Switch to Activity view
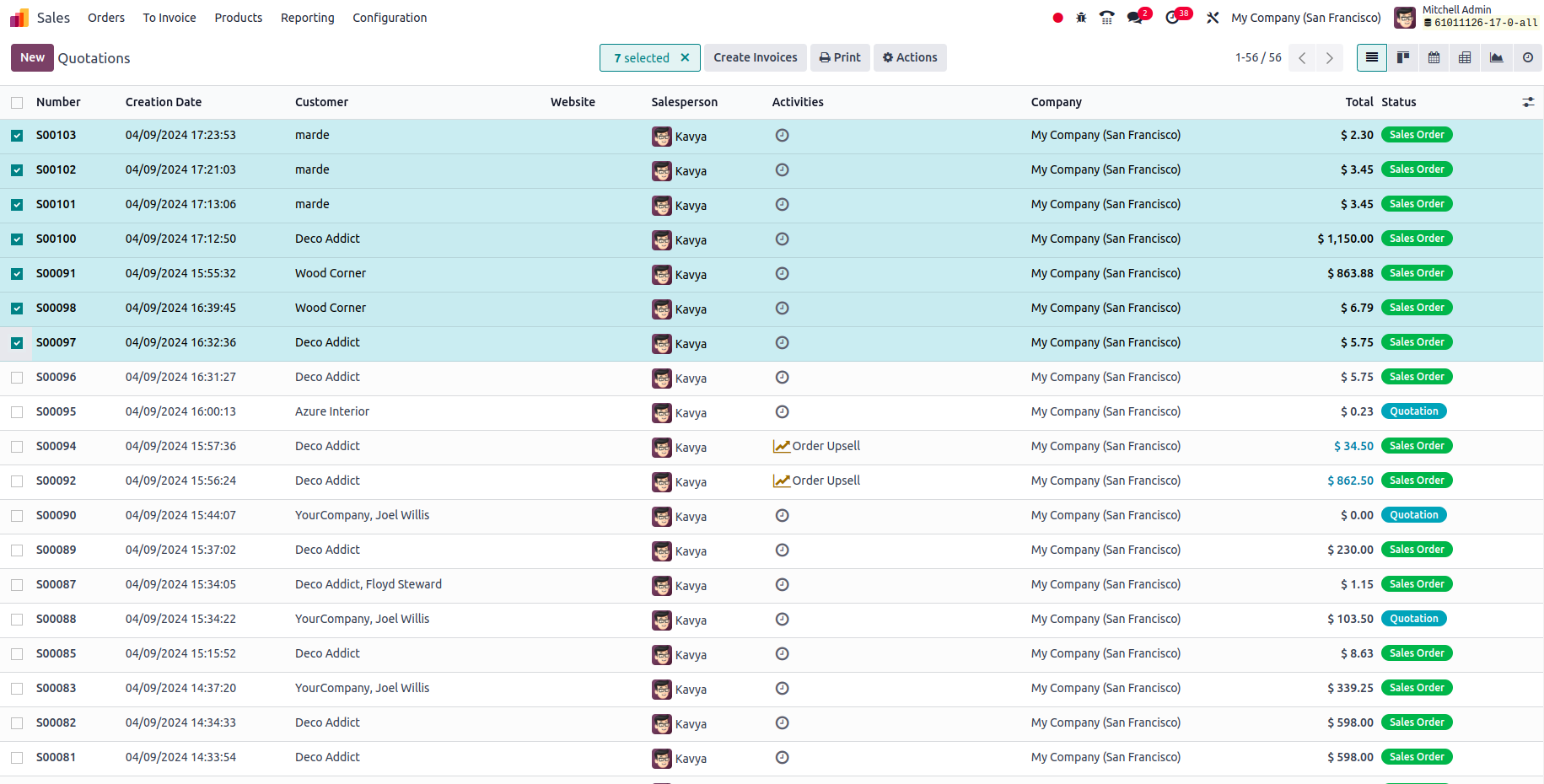Viewport: 1544px width, 784px height. coord(1527,57)
